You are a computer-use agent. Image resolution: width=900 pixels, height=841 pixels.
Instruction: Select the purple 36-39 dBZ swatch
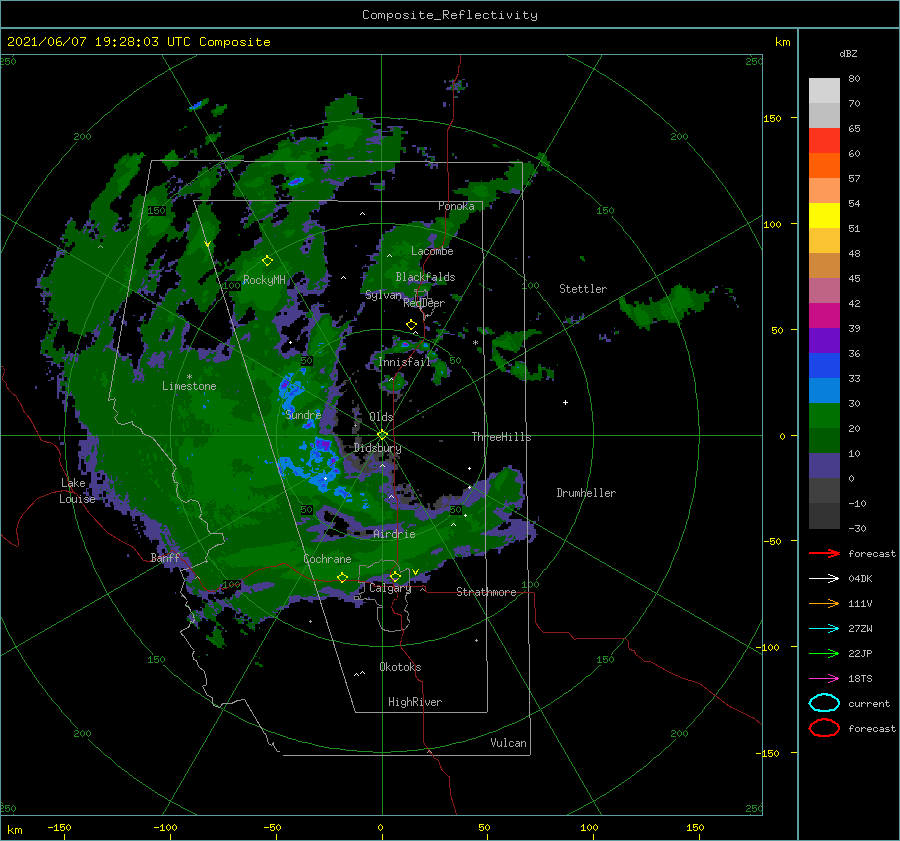pyautogui.click(x=824, y=340)
